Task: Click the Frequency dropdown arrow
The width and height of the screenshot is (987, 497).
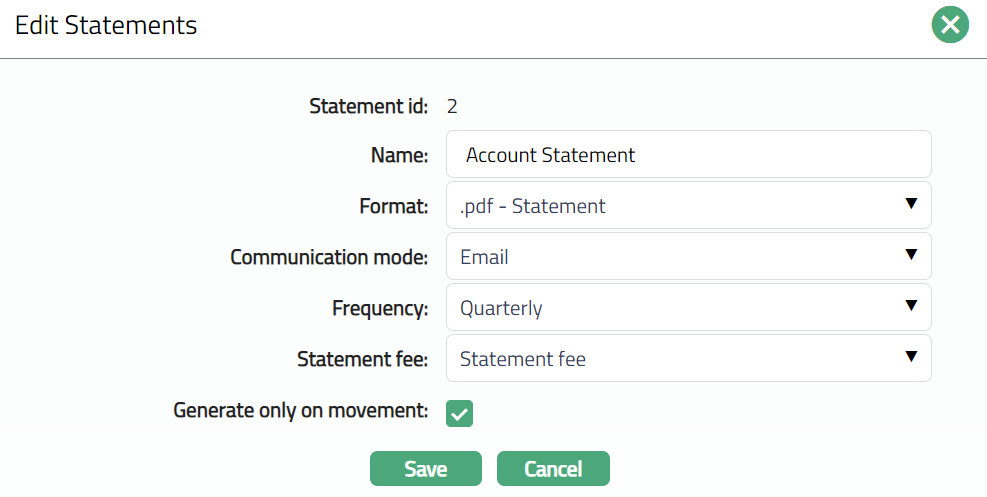Action: (910, 306)
